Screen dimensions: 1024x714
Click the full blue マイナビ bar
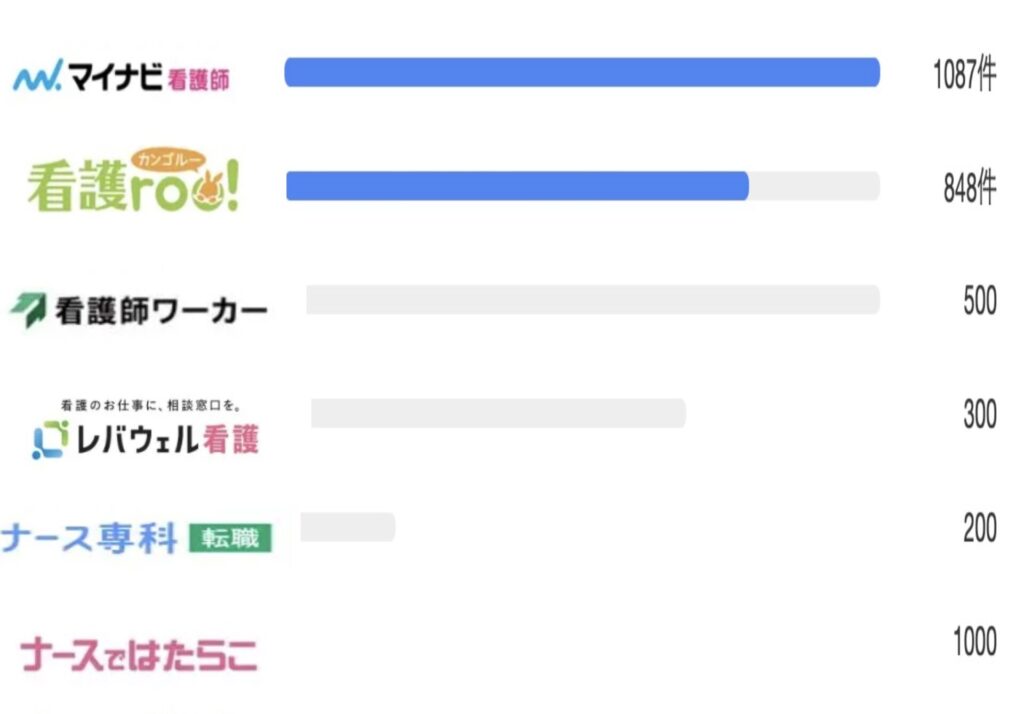click(582, 73)
